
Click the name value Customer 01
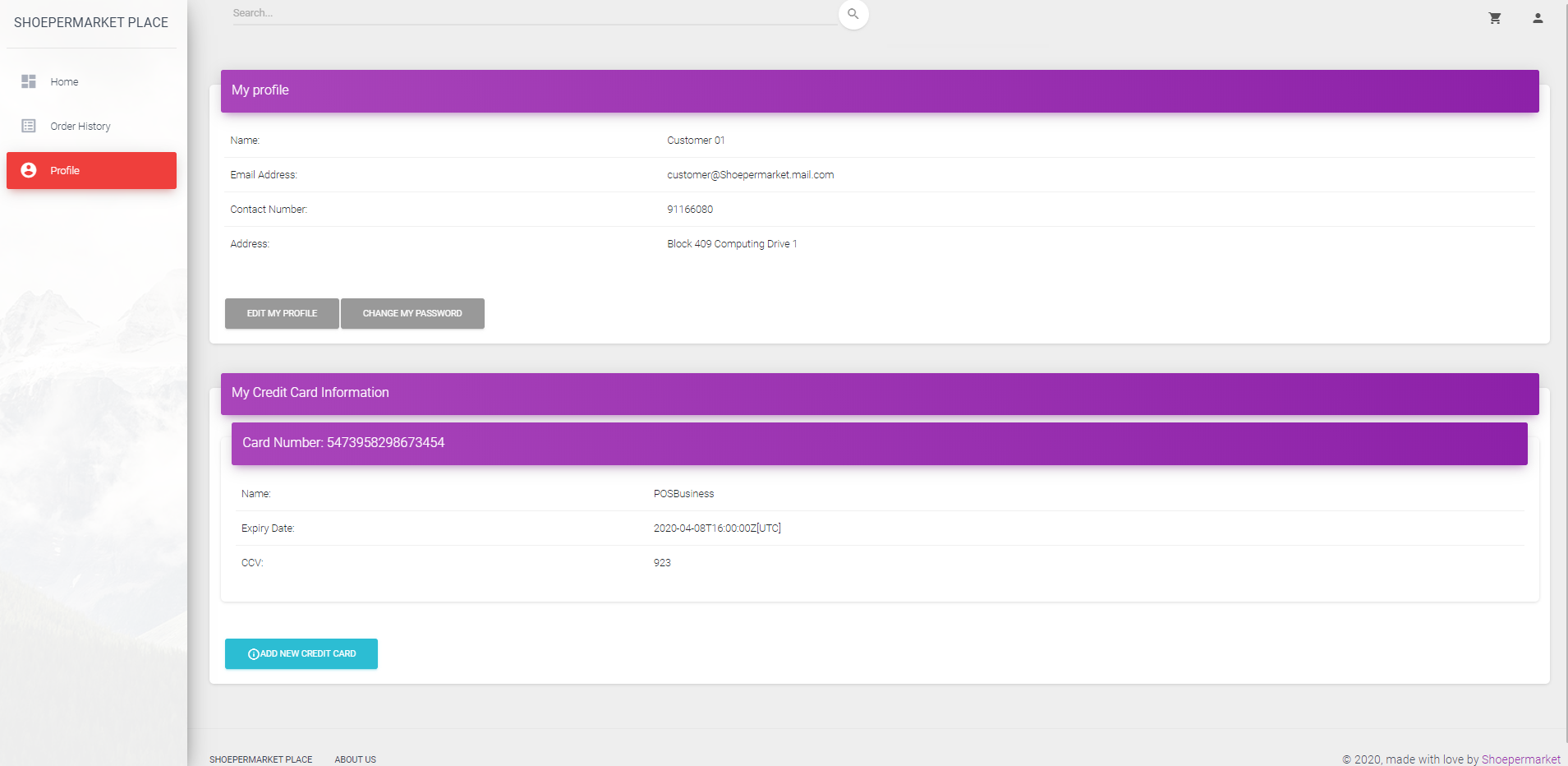click(x=696, y=141)
